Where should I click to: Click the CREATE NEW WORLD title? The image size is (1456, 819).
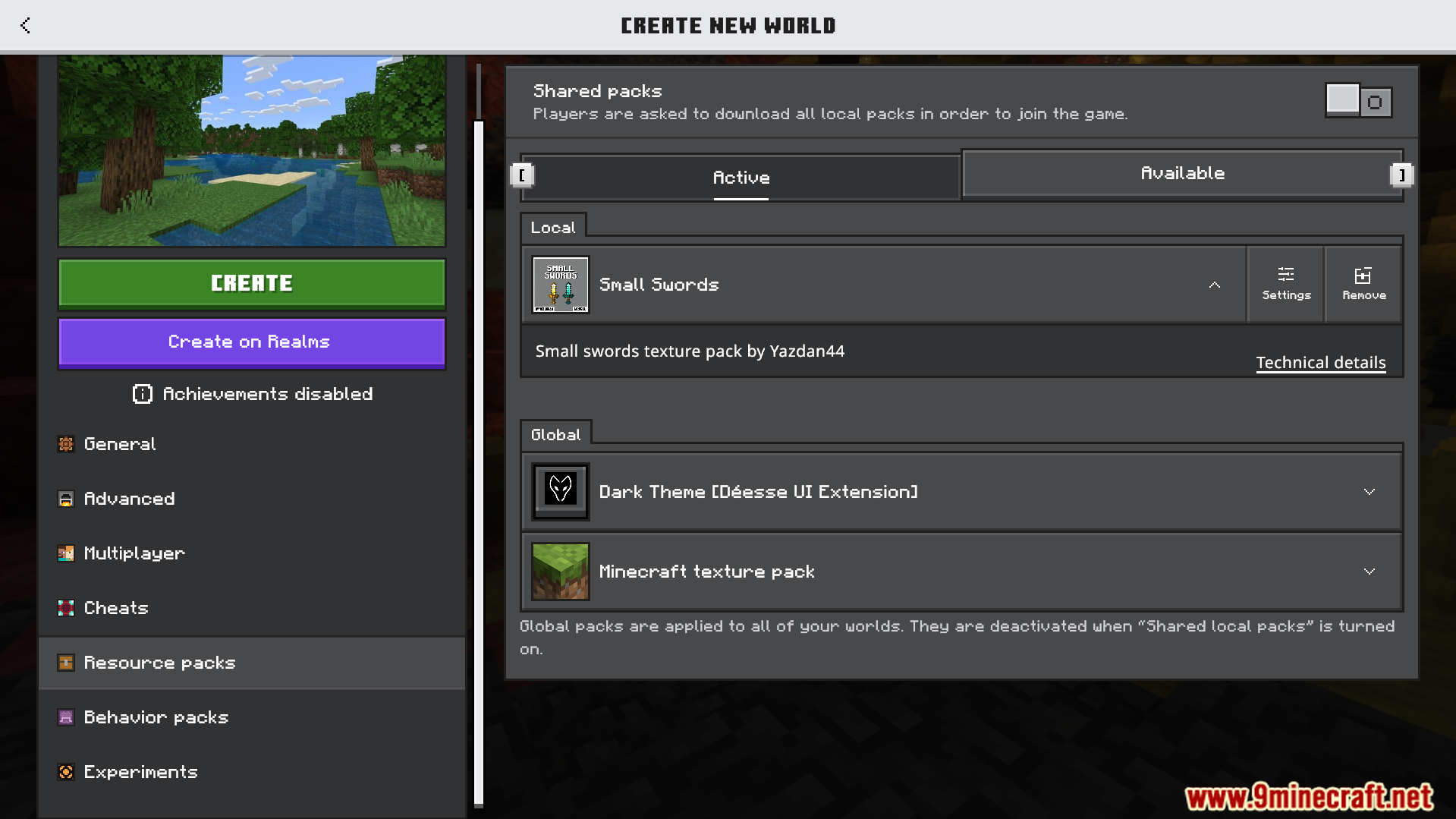click(728, 26)
